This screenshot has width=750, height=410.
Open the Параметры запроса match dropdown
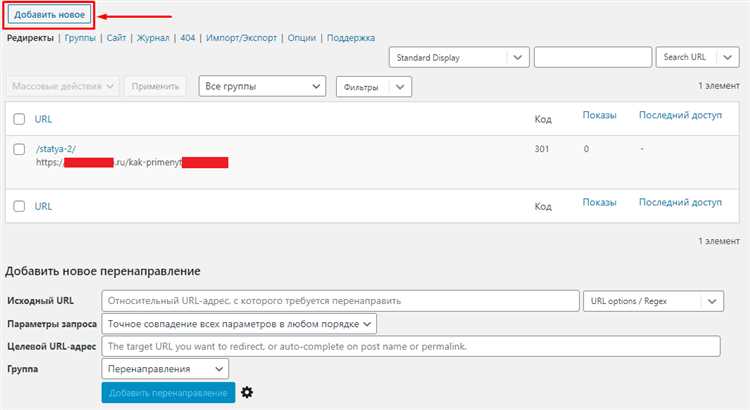click(239, 324)
